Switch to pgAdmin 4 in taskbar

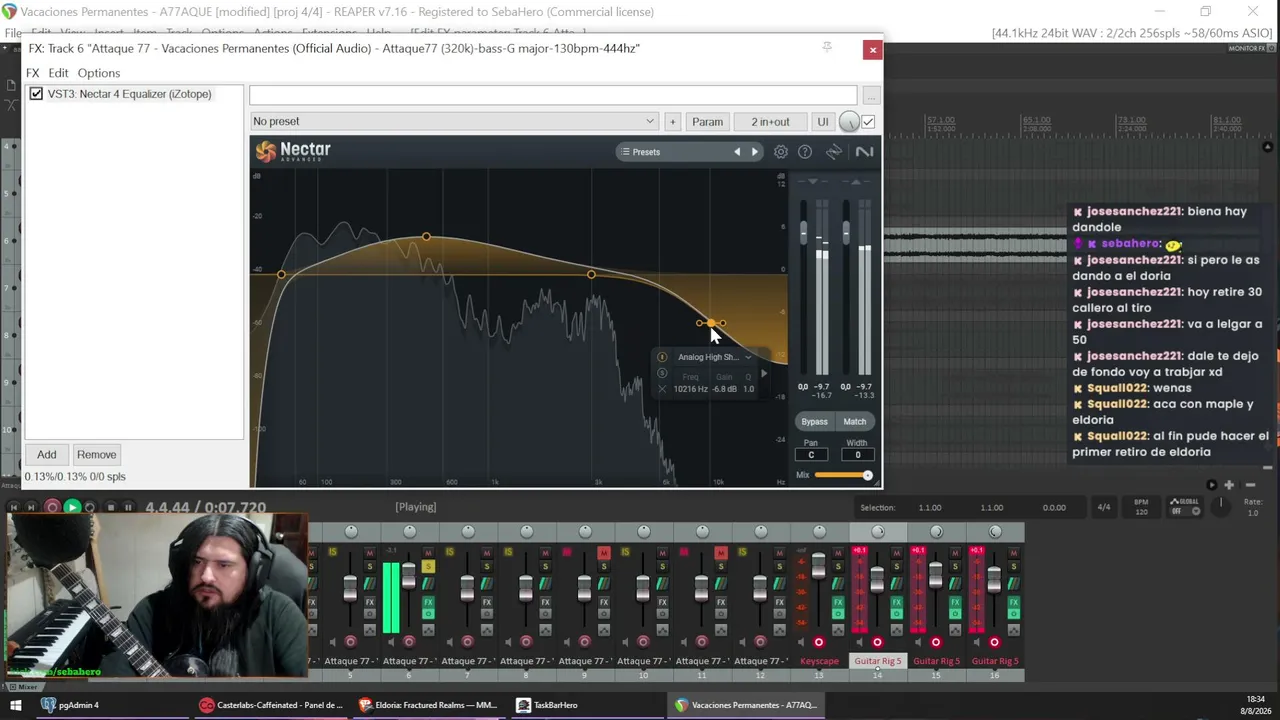pyautogui.click(x=70, y=705)
